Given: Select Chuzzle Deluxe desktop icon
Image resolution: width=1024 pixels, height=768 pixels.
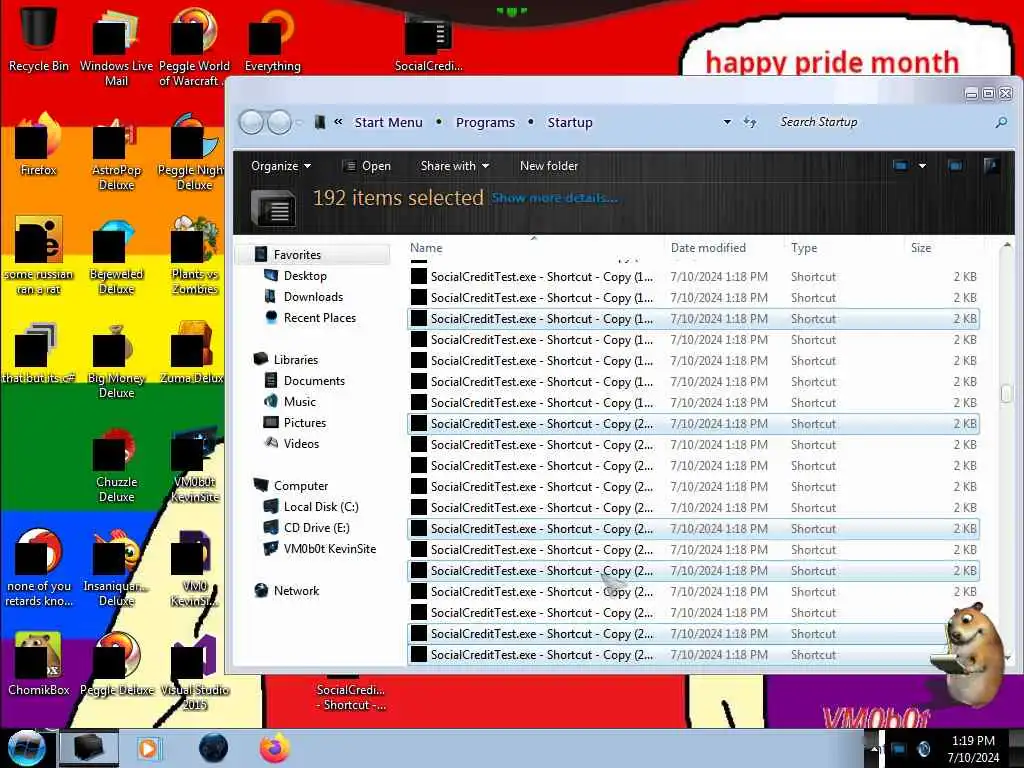Looking at the screenshot, I should pos(116,465).
